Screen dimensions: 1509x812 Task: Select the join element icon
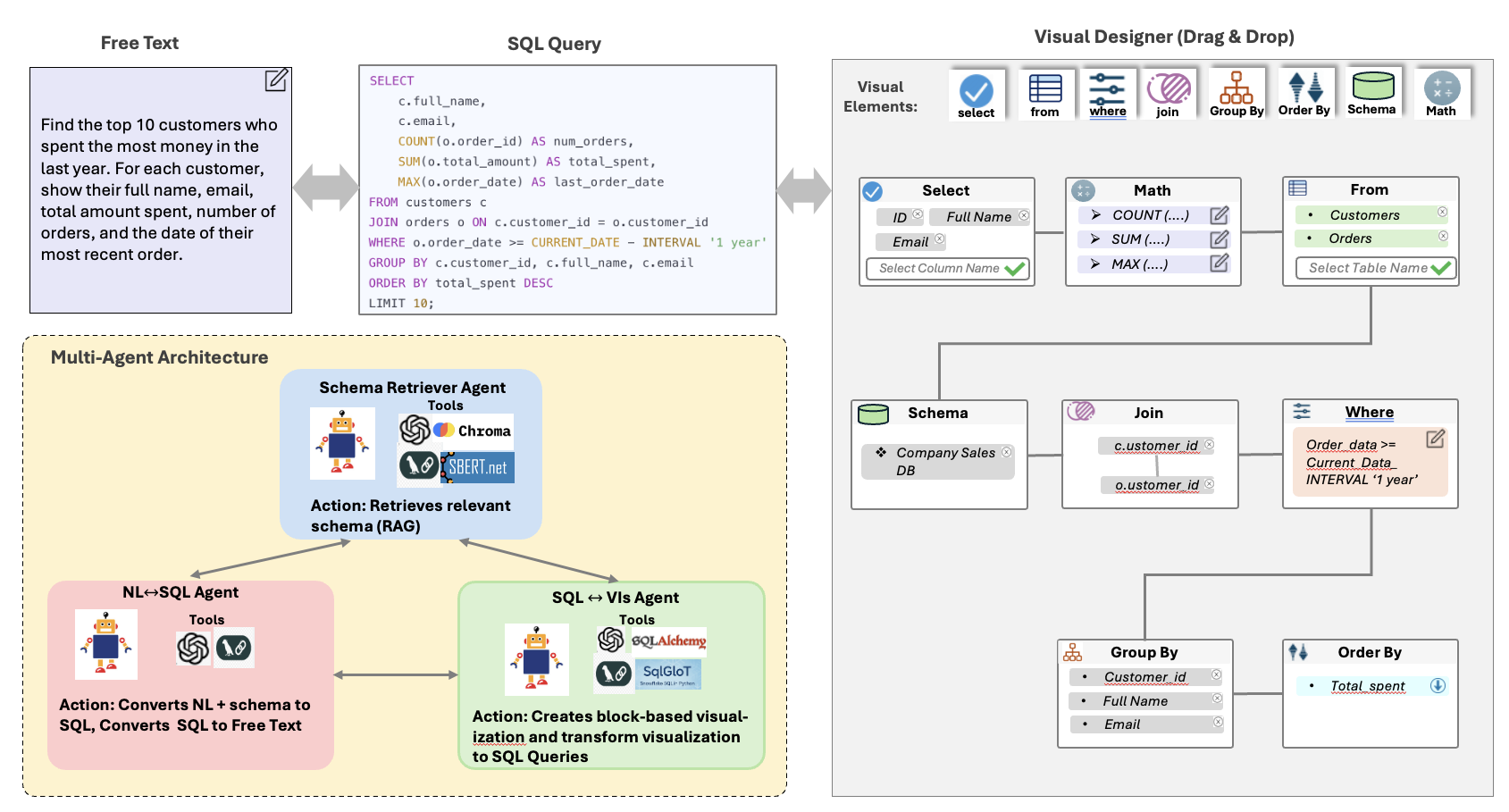[1169, 90]
